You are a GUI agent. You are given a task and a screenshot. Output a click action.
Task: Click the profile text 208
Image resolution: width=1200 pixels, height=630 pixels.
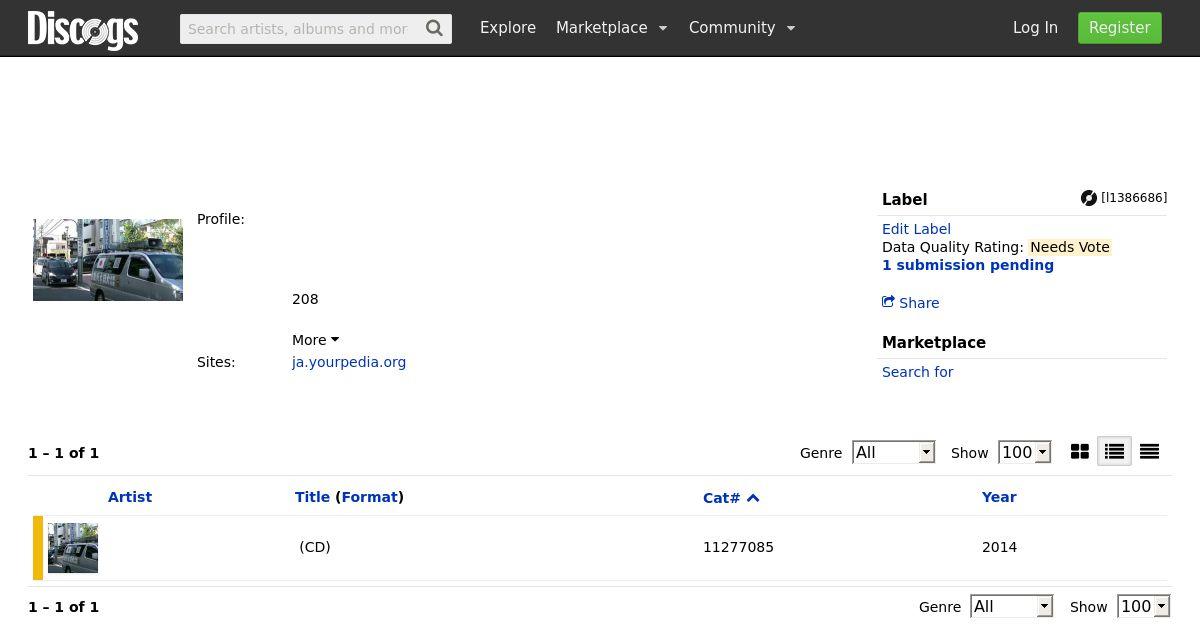click(x=305, y=299)
